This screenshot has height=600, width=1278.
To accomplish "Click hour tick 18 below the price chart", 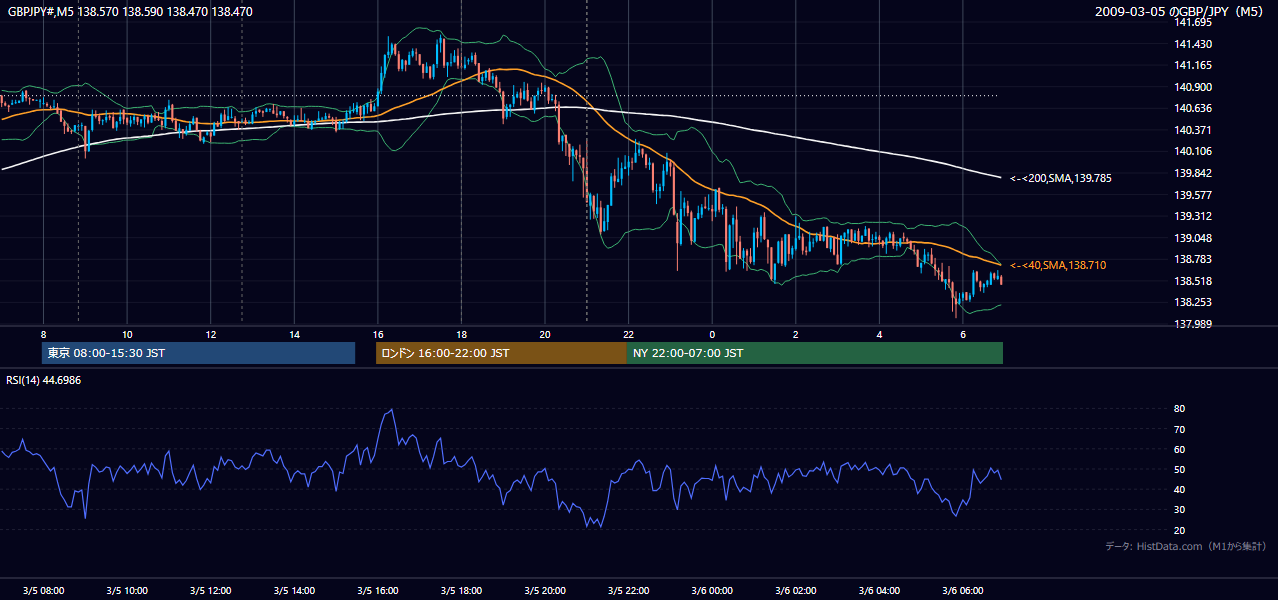I will point(461,334).
